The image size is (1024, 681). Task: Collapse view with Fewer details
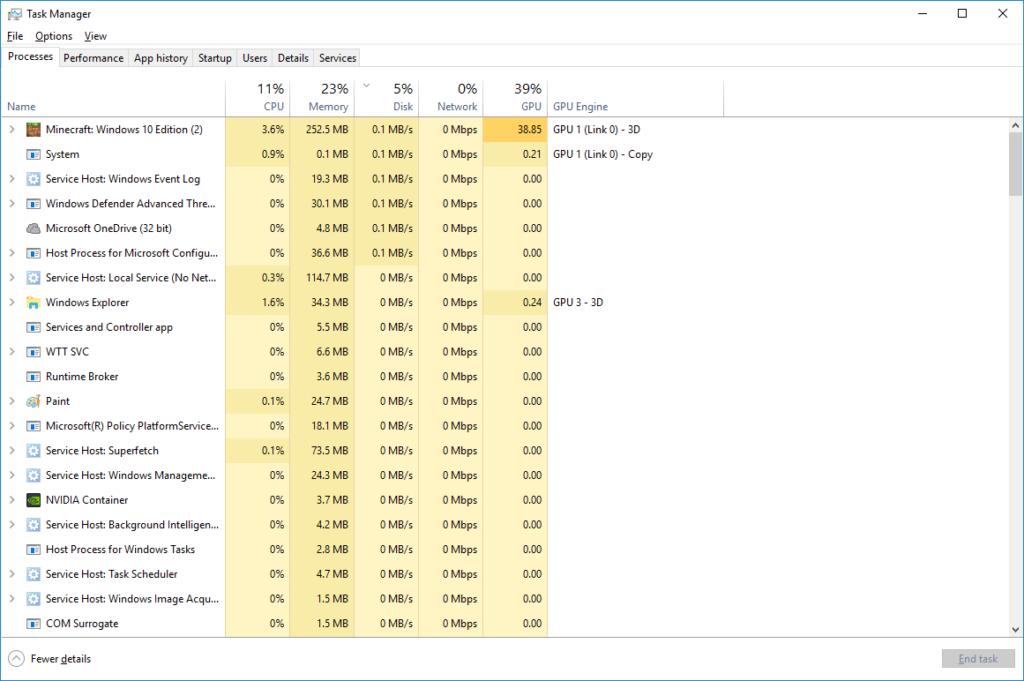pyautogui.click(x=50, y=659)
